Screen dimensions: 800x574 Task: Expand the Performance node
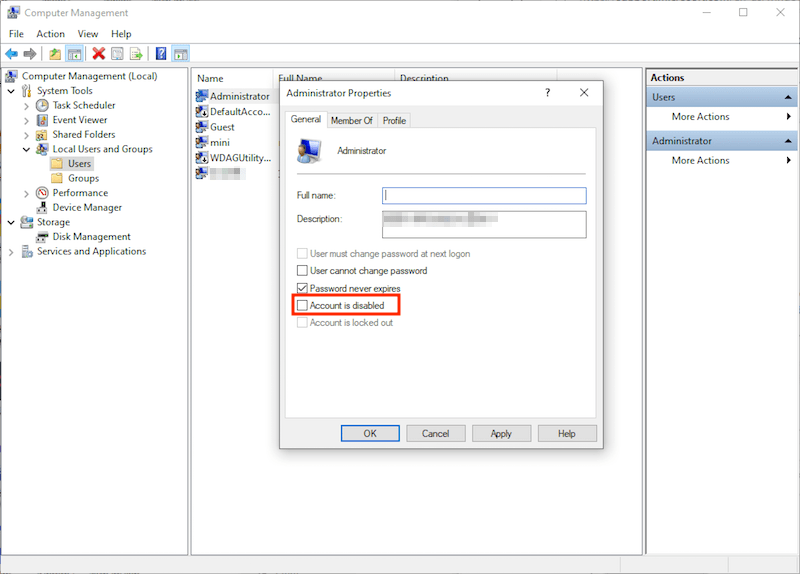coord(27,194)
